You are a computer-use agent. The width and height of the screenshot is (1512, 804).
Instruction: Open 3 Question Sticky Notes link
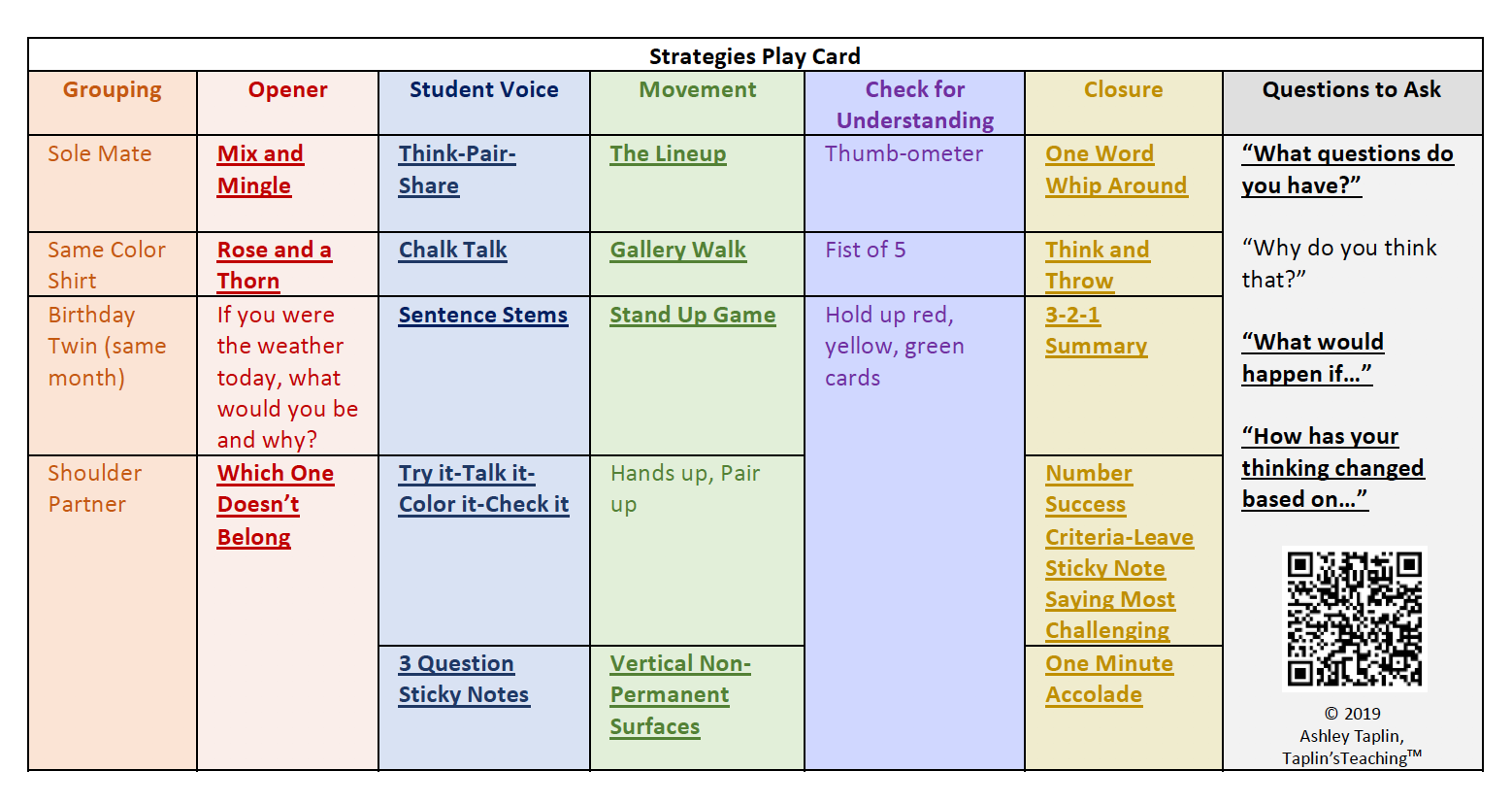(x=456, y=664)
